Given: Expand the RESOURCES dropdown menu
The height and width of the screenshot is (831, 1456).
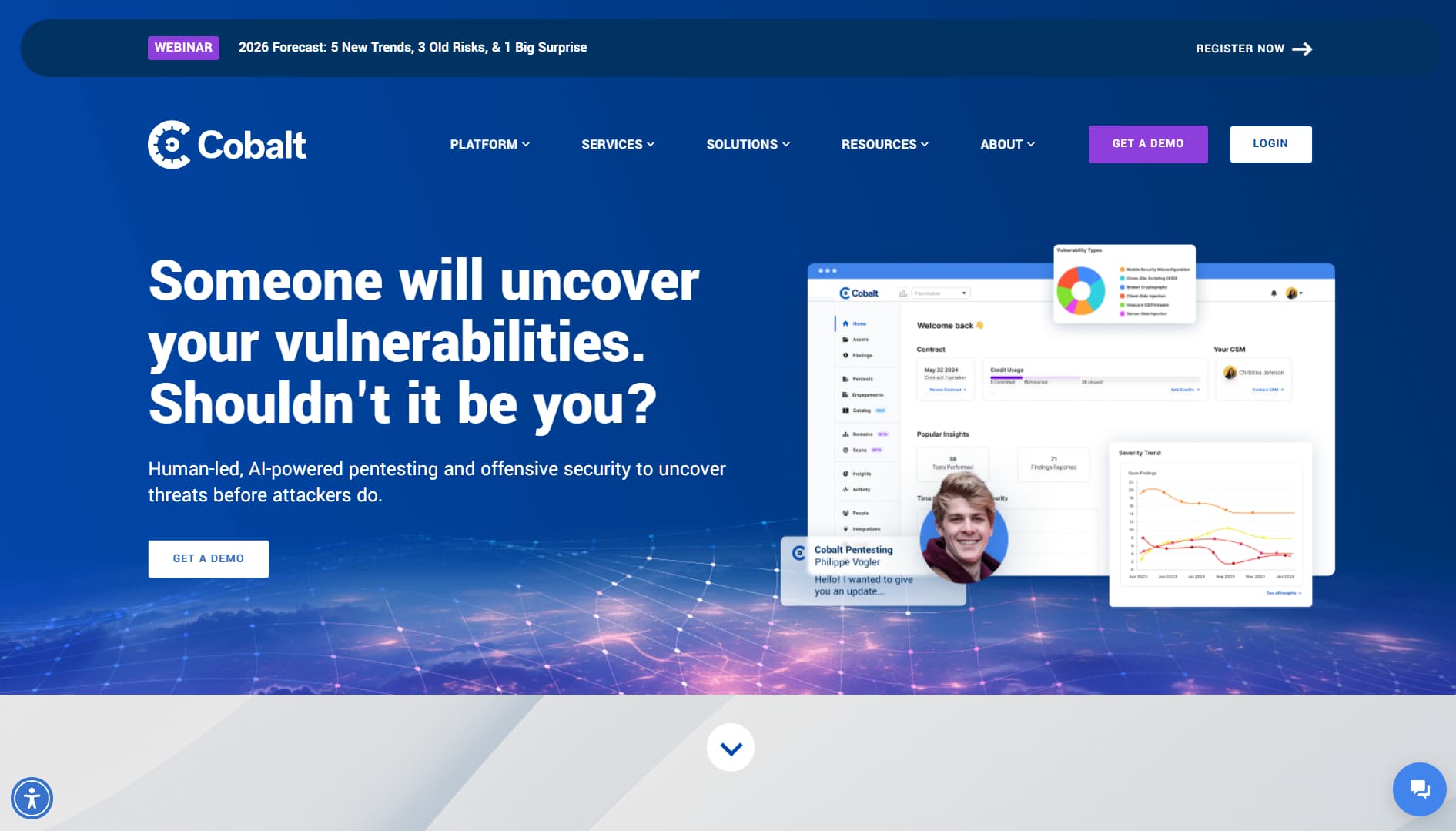Looking at the screenshot, I should click(x=884, y=144).
